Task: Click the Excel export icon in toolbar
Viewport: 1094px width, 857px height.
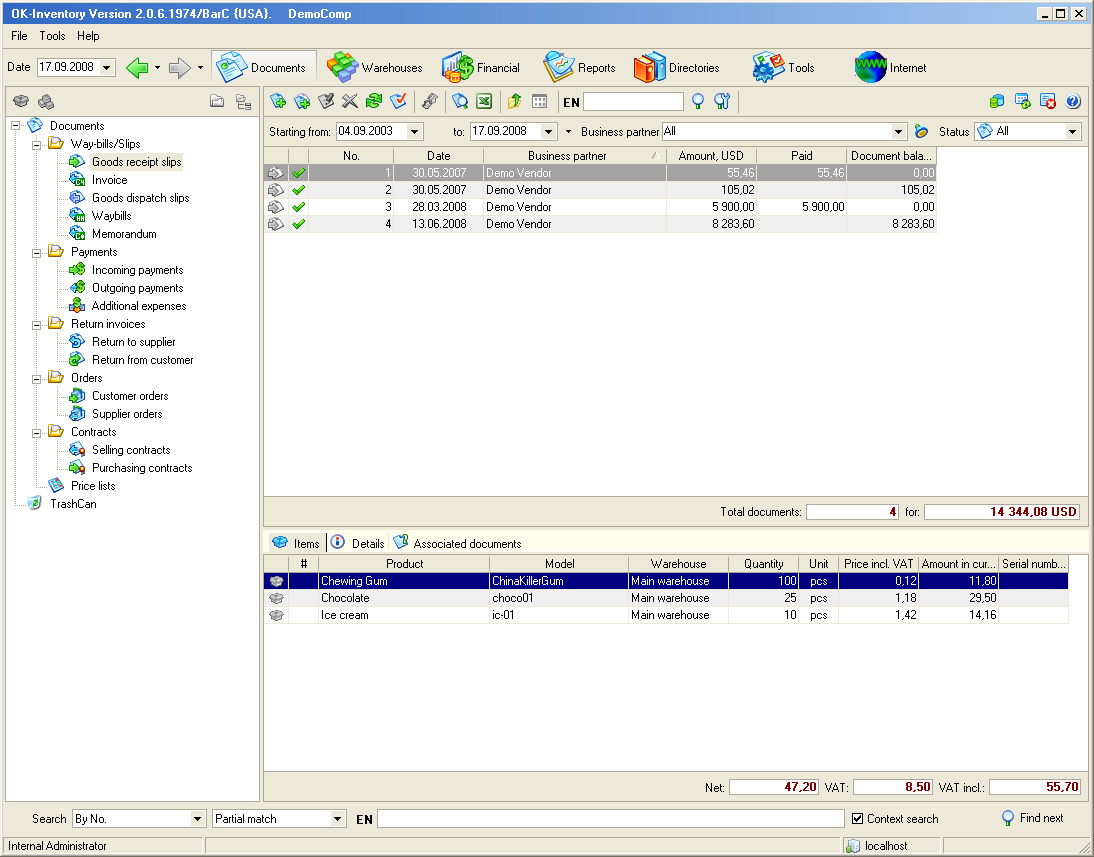Action: [484, 101]
